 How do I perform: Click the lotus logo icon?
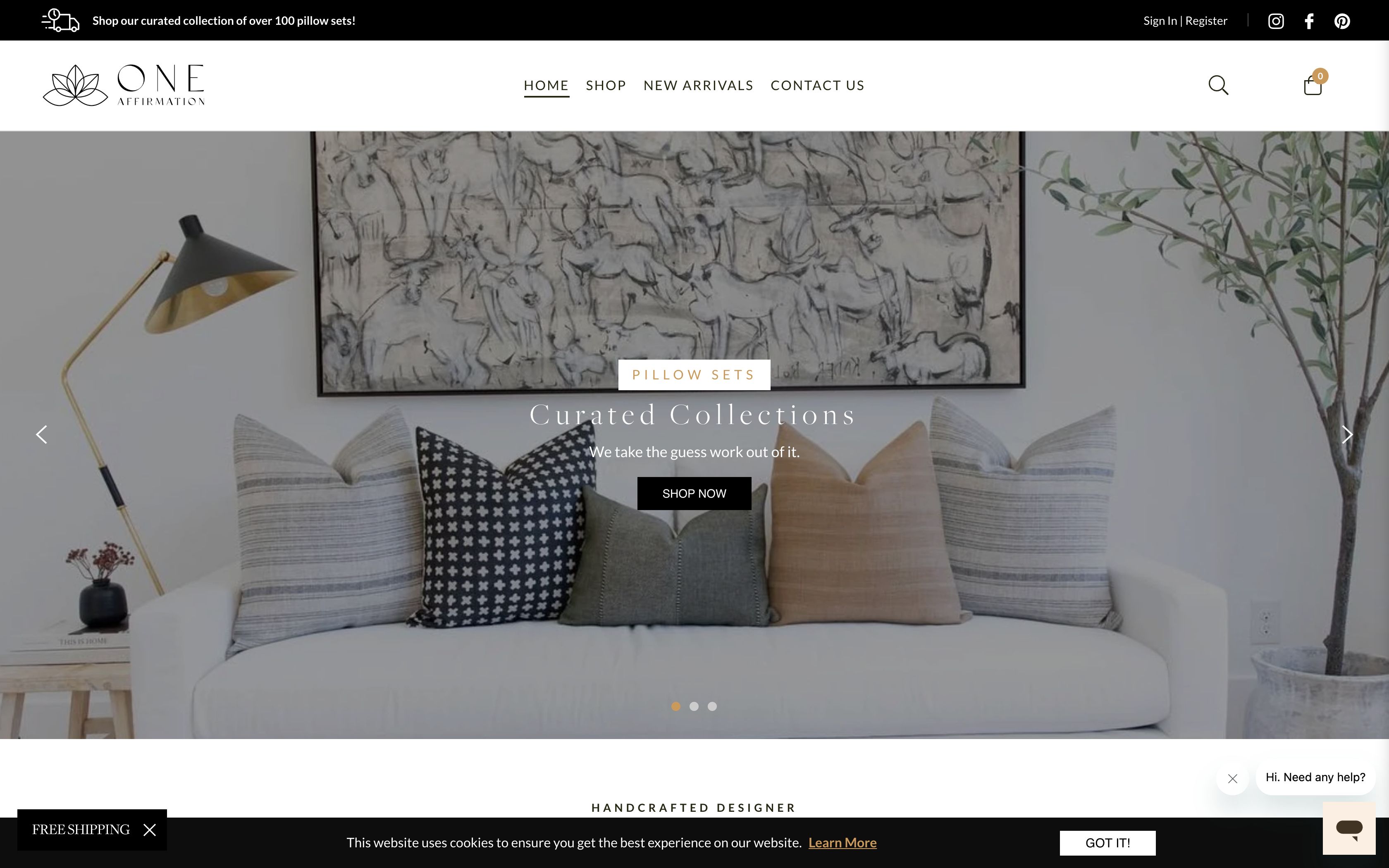[x=75, y=84]
